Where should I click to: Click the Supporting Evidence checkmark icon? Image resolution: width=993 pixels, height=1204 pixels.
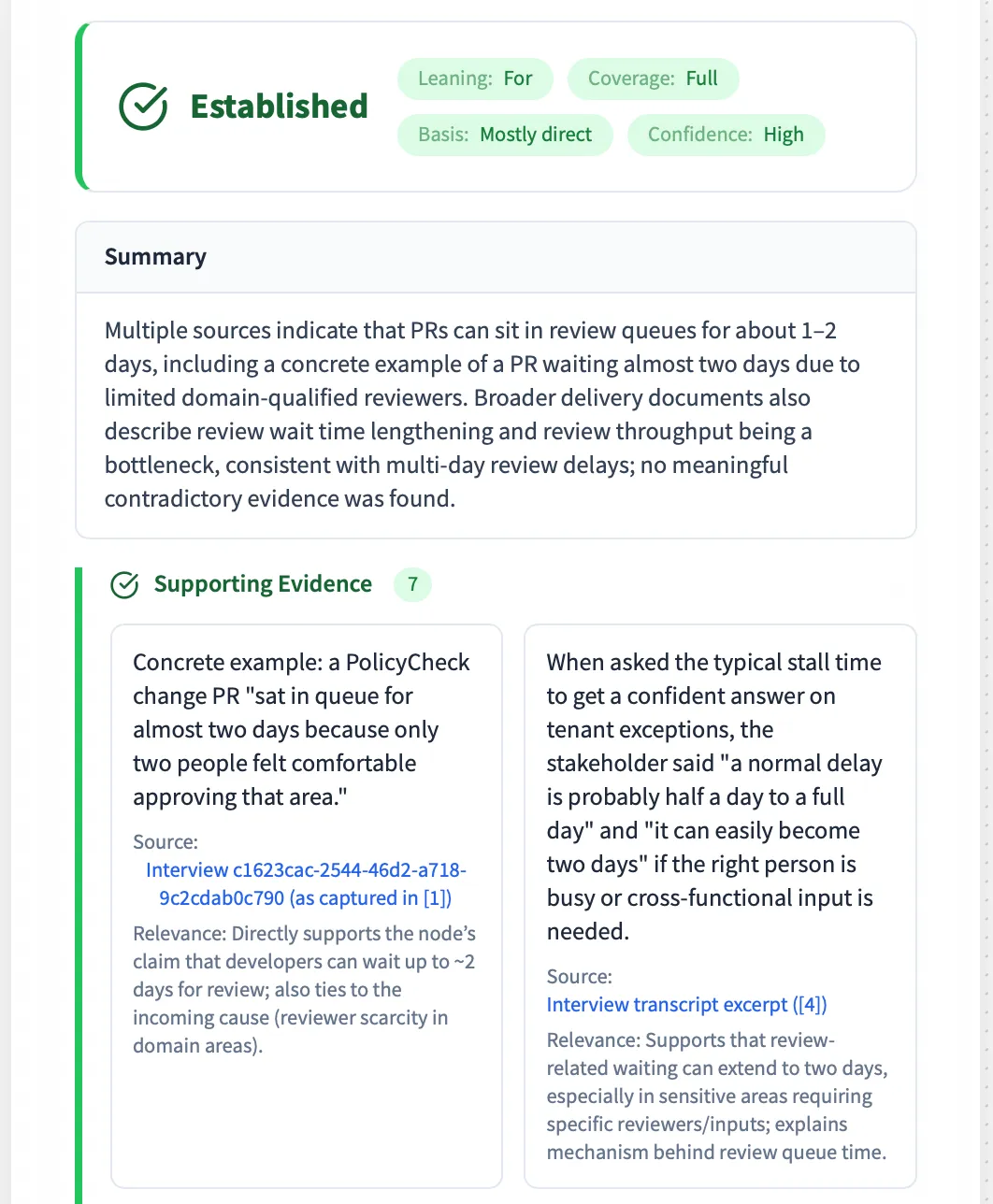point(124,585)
